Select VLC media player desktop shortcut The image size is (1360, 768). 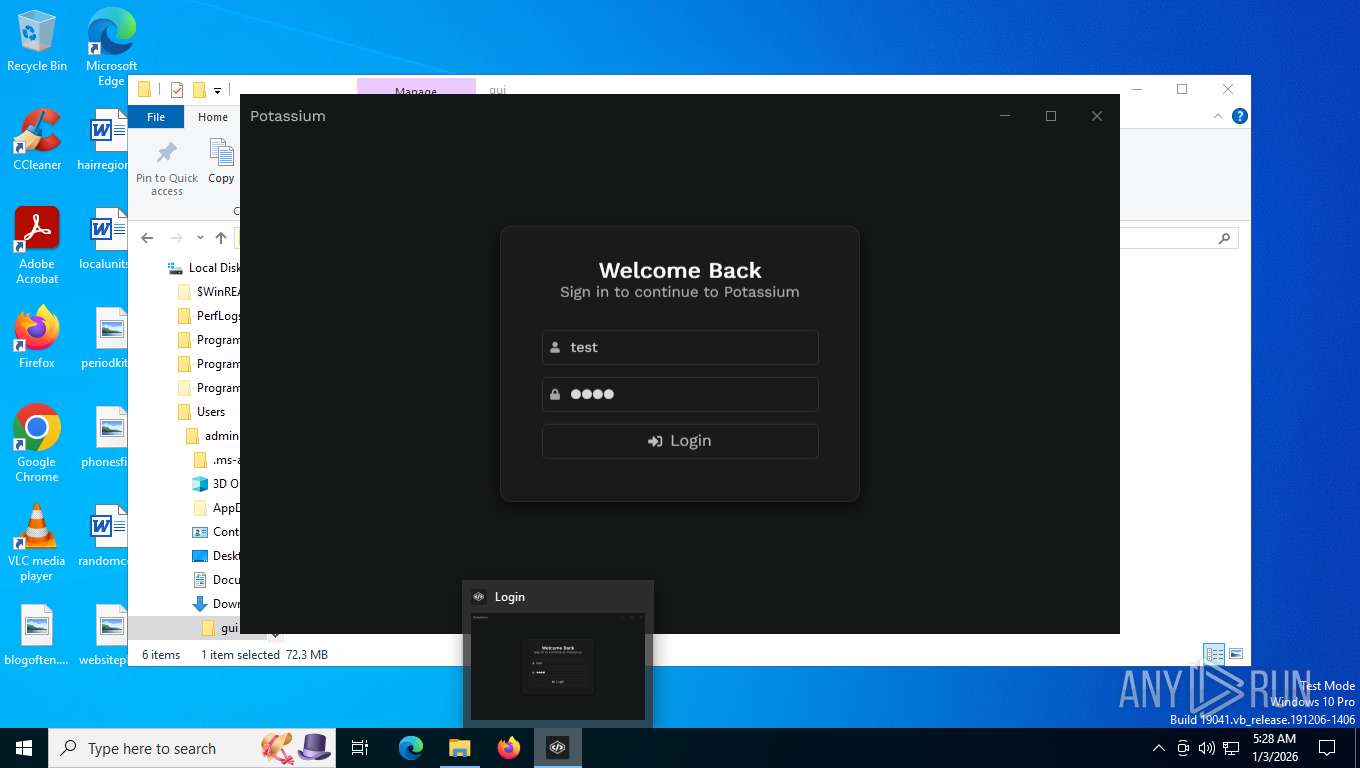point(37,542)
